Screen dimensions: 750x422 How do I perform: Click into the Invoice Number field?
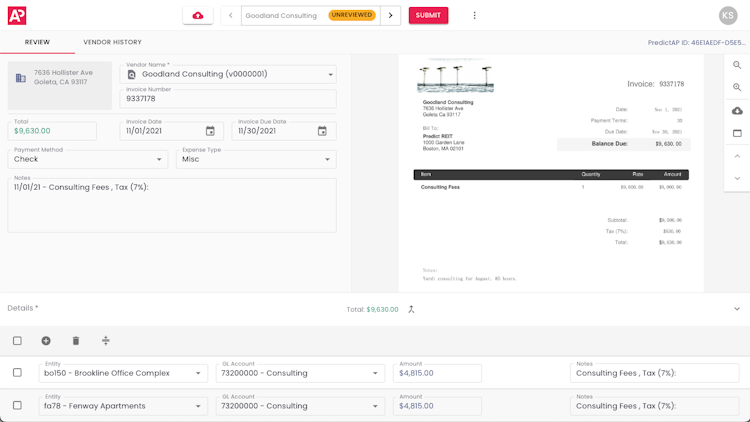(228, 99)
